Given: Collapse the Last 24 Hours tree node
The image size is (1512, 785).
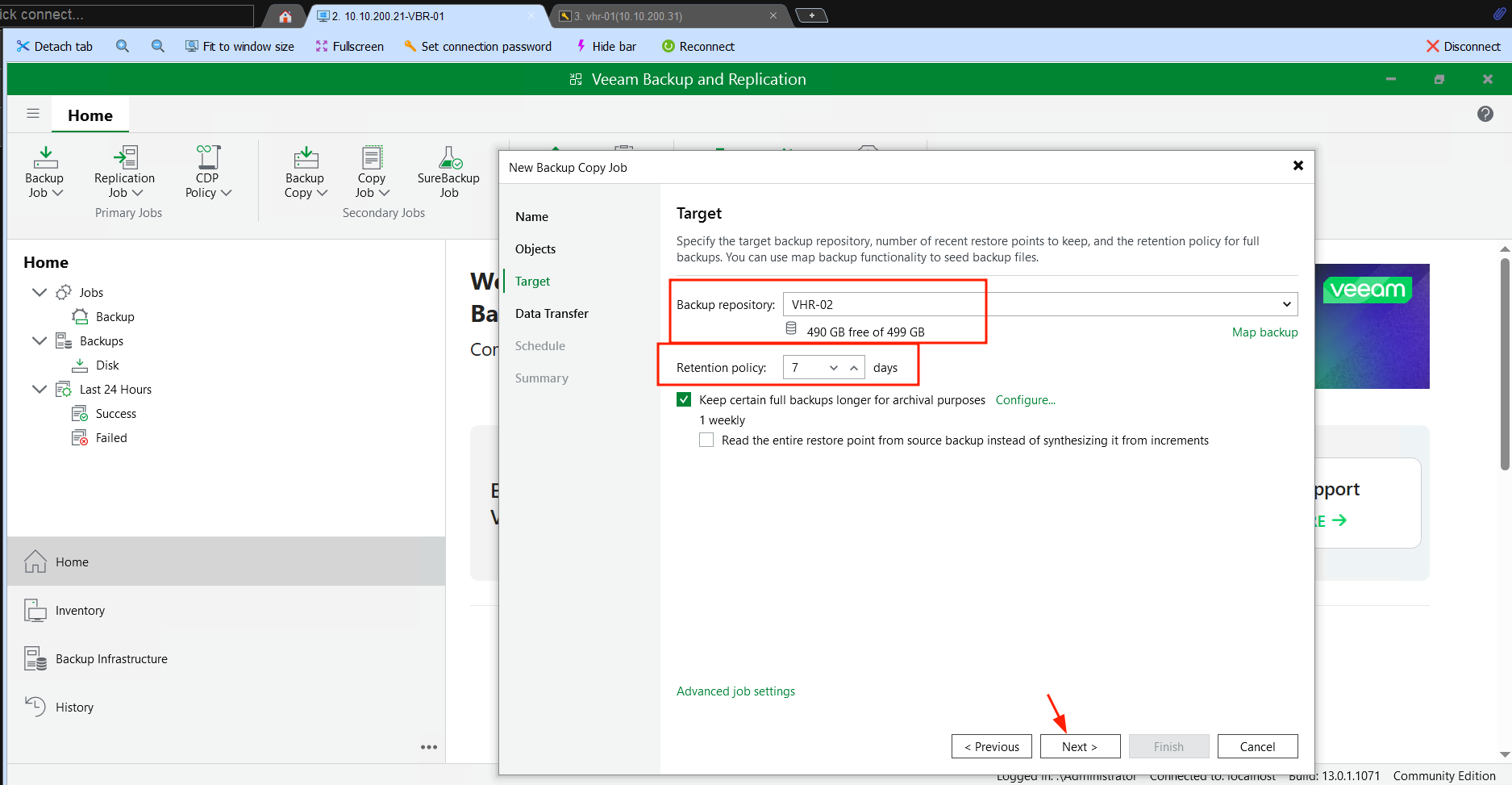Looking at the screenshot, I should [39, 389].
